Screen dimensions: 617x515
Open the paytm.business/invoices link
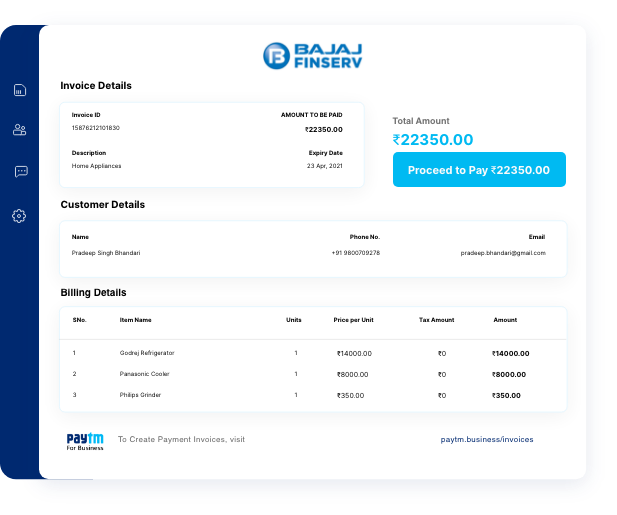[486, 439]
